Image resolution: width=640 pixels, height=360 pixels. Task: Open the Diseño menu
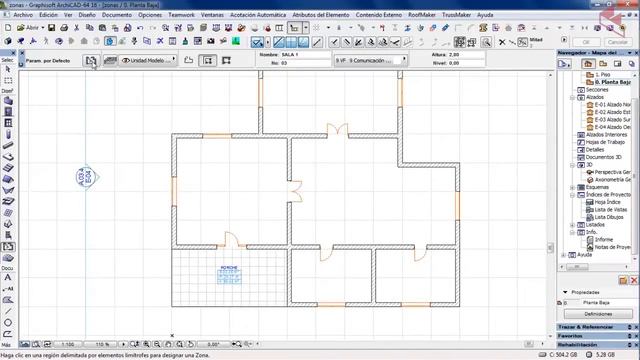(x=87, y=15)
